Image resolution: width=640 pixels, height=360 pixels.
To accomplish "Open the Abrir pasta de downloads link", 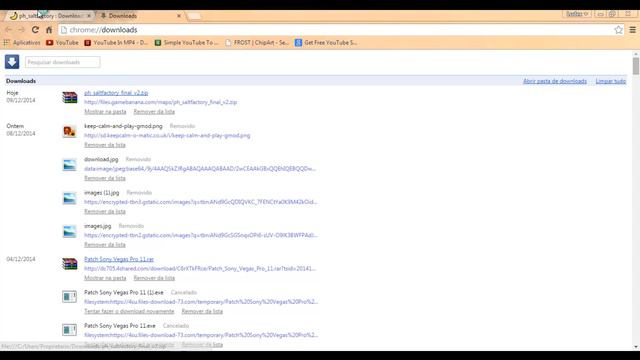I will [555, 81].
